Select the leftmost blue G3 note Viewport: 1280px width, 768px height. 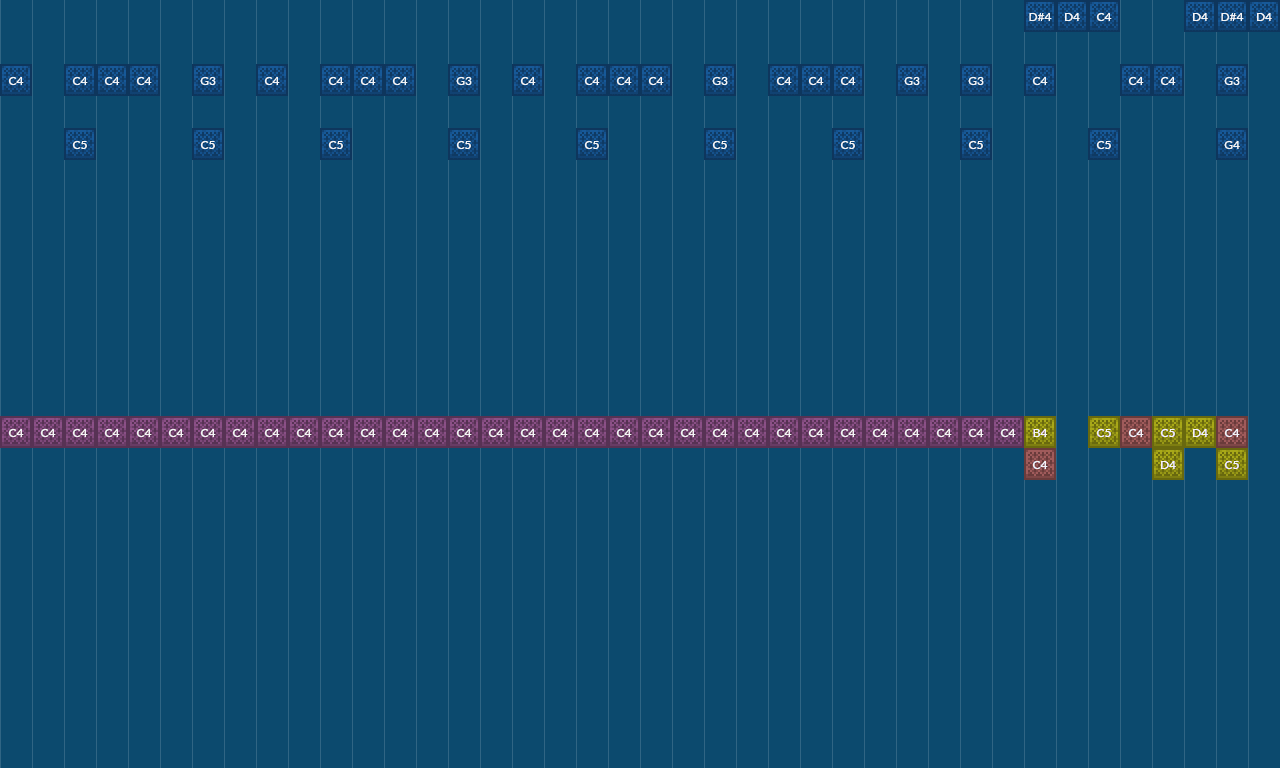208,80
